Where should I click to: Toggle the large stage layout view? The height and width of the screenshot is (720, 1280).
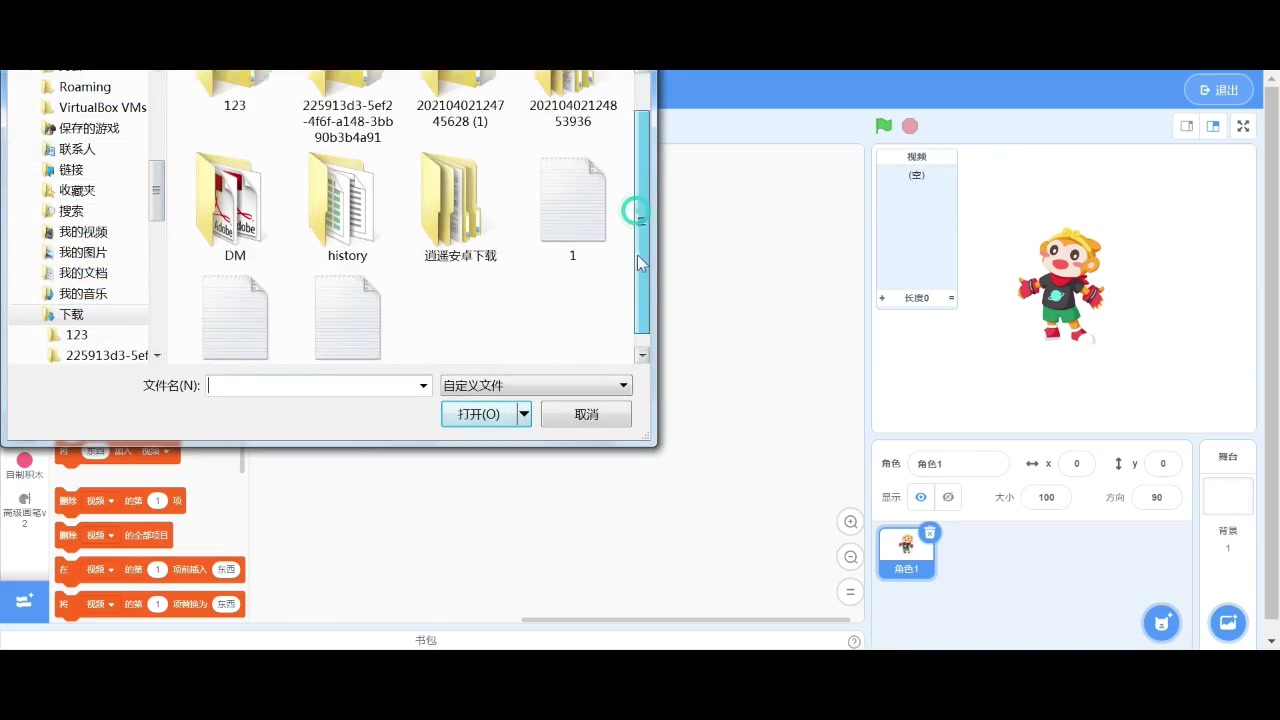(x=1213, y=126)
